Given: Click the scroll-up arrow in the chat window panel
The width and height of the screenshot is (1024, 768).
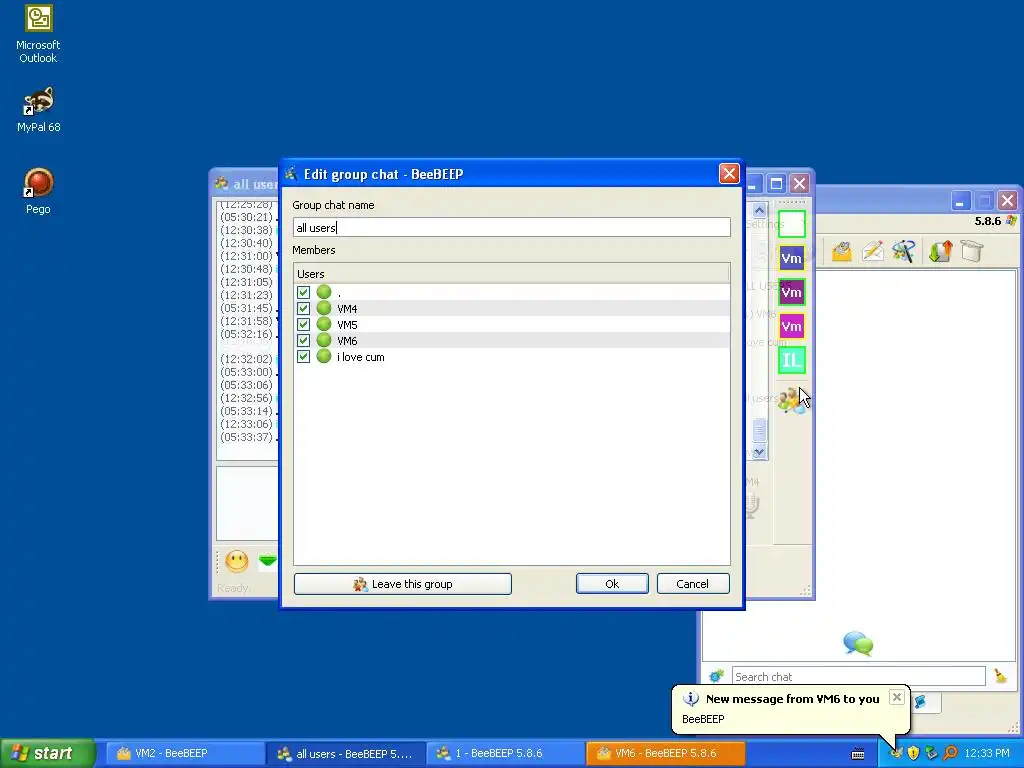Looking at the screenshot, I should [759, 210].
